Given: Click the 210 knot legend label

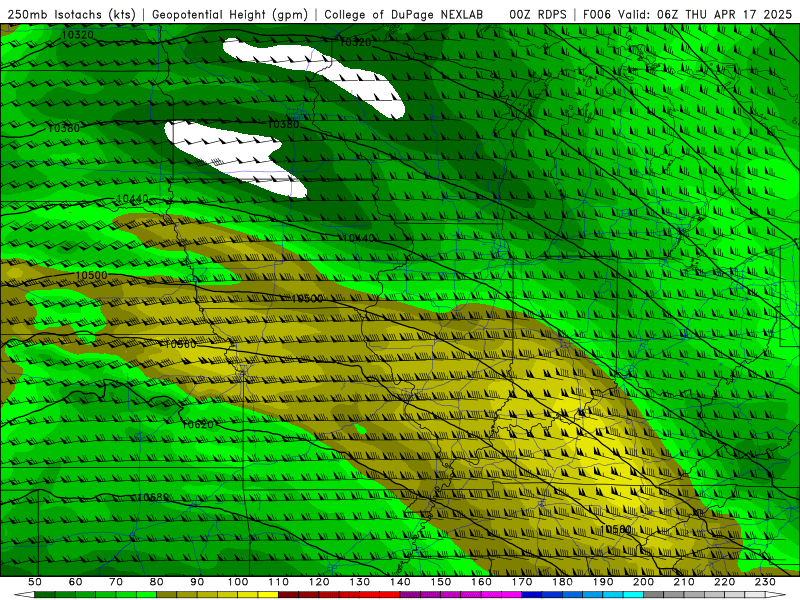Looking at the screenshot, I should click(x=685, y=582).
